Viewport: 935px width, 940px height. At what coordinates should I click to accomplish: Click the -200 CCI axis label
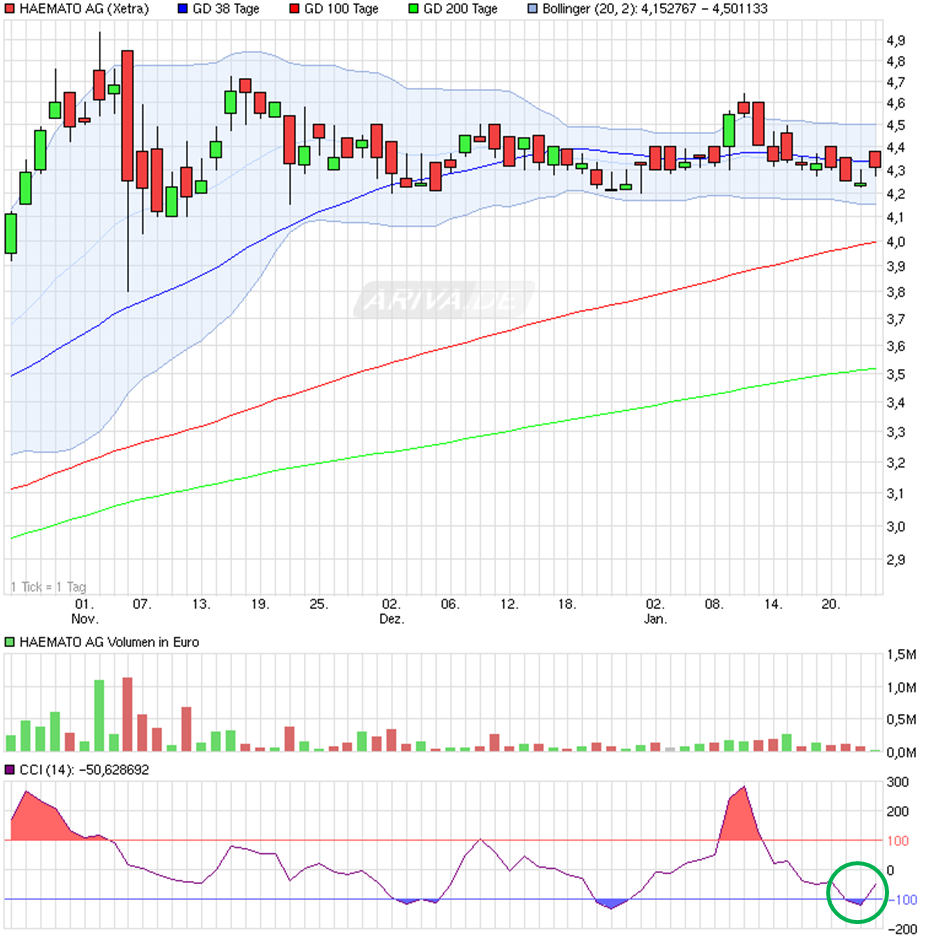coord(902,929)
